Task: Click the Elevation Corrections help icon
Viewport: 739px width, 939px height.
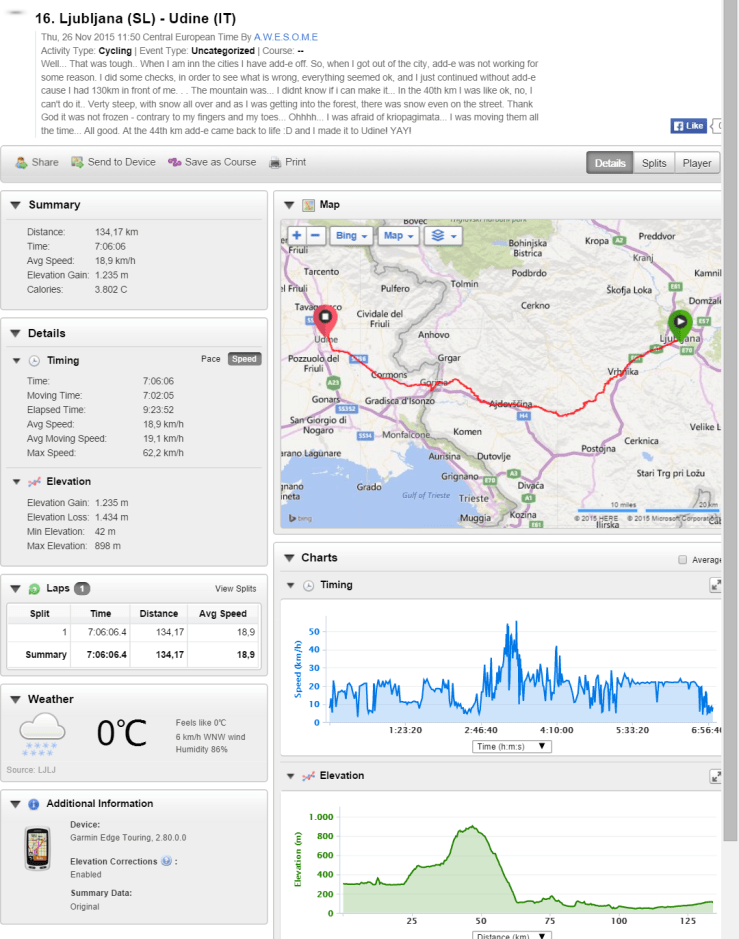Action: click(x=166, y=861)
